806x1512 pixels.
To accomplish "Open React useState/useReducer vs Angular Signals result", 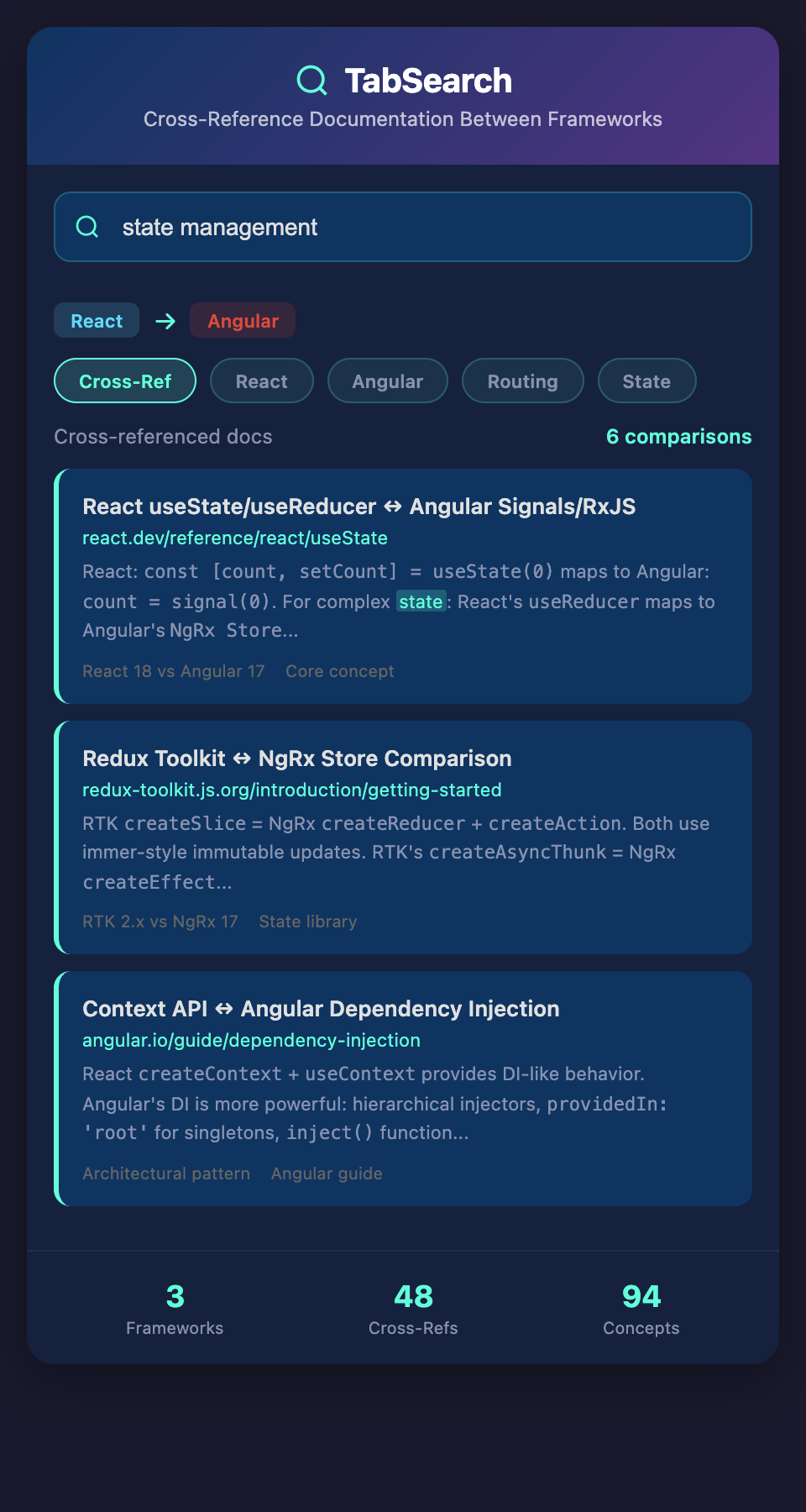I will point(359,507).
